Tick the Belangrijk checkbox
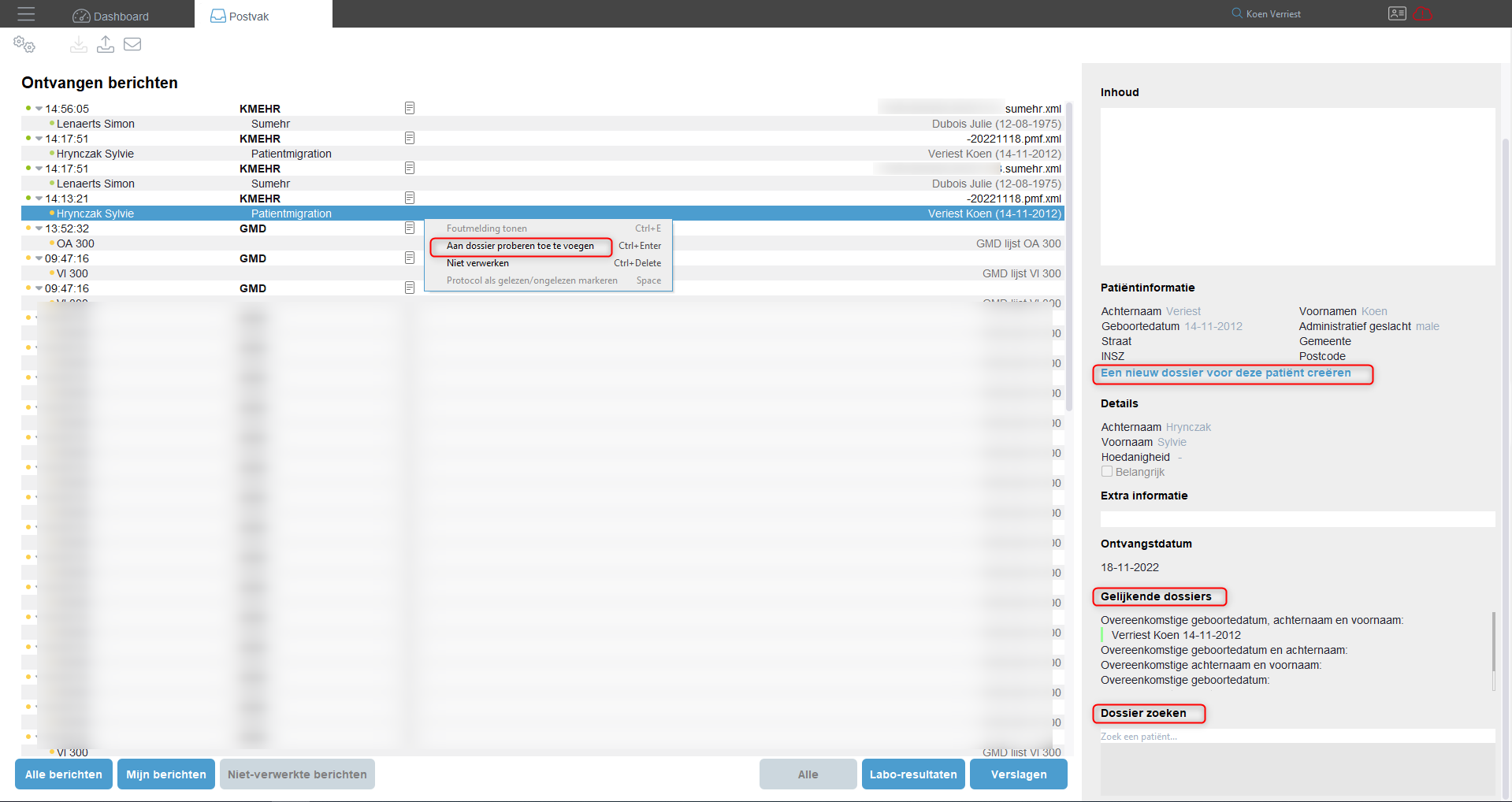 pos(1107,471)
